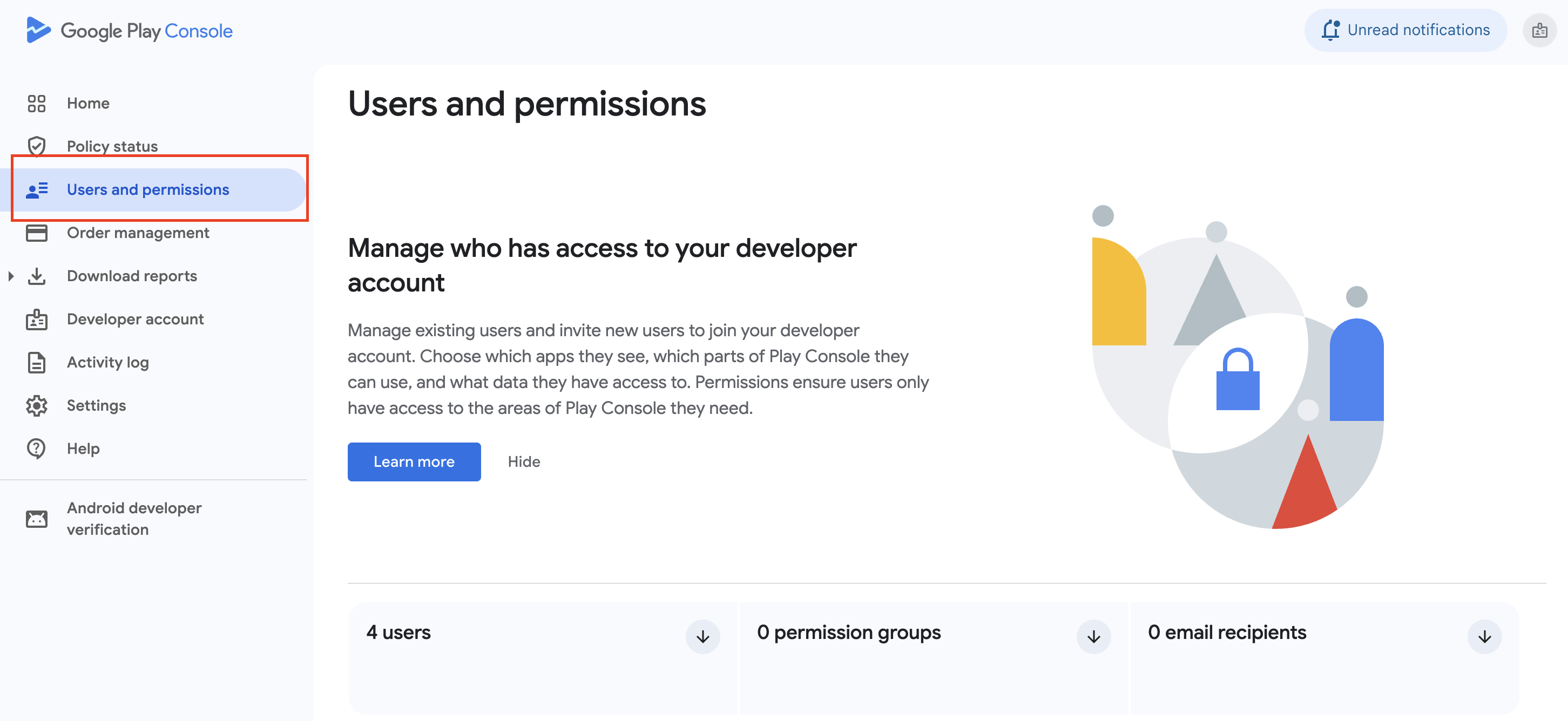Expand the 0 email recipients arrow
Image resolution: width=1568 pixels, height=721 pixels.
click(1485, 636)
